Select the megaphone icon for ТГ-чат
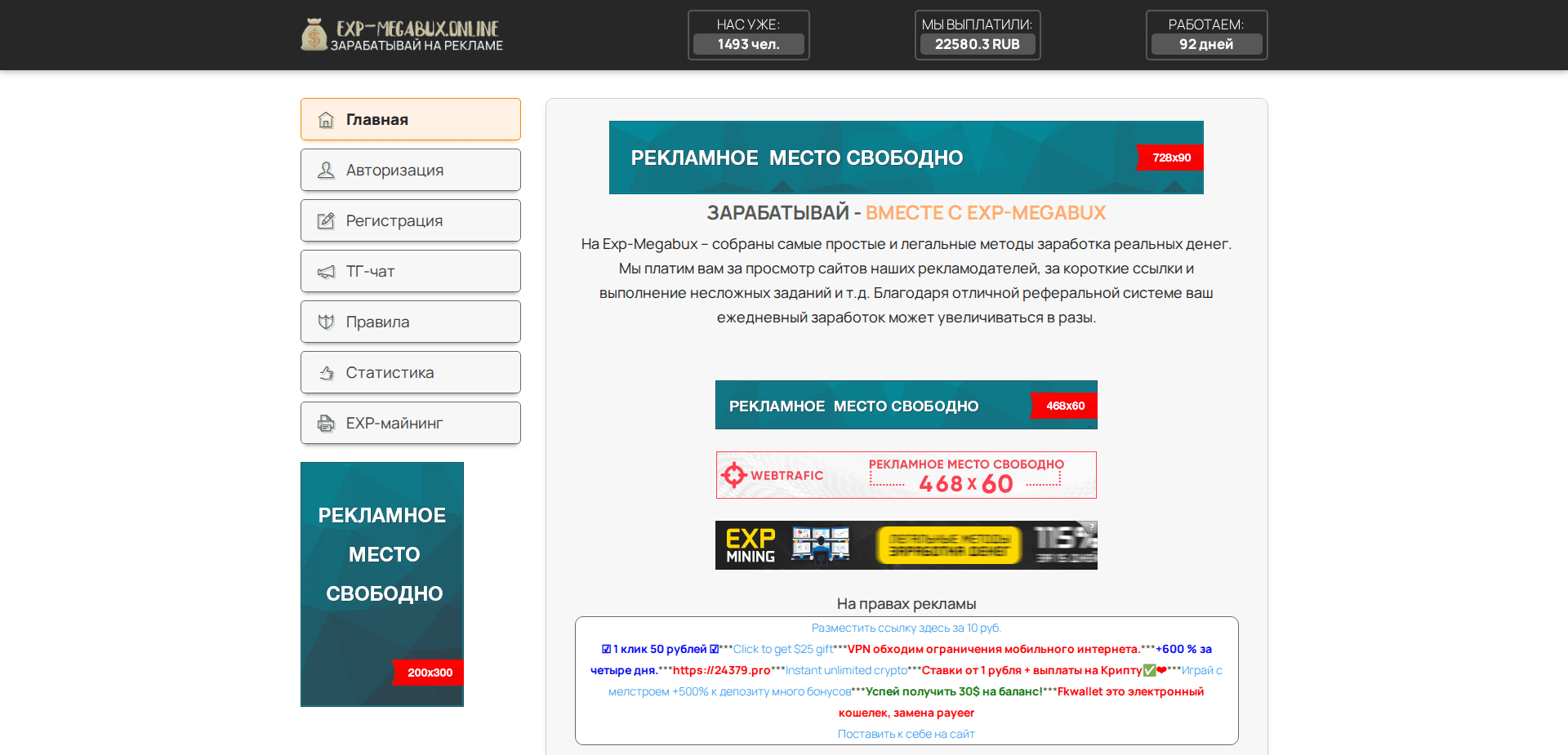 (x=327, y=271)
